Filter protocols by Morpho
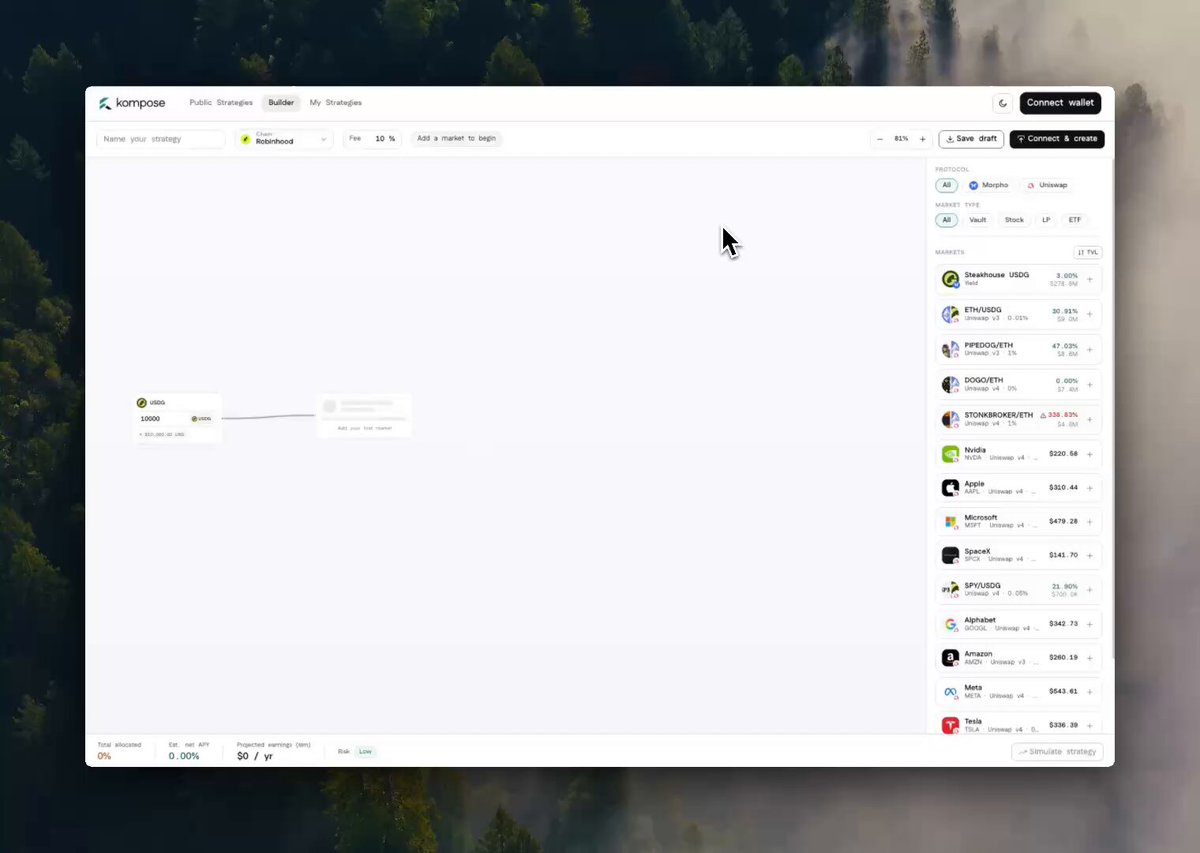This screenshot has width=1200, height=853. point(988,185)
